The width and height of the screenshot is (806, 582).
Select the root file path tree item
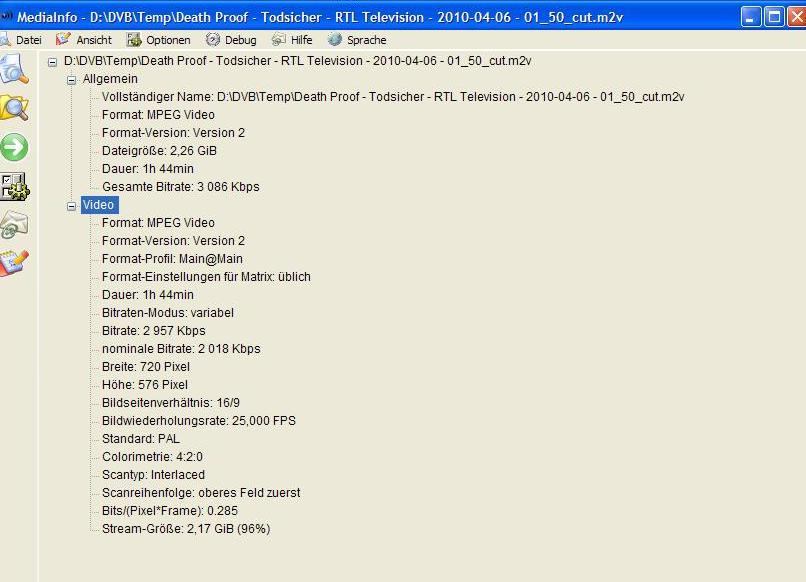click(297, 61)
